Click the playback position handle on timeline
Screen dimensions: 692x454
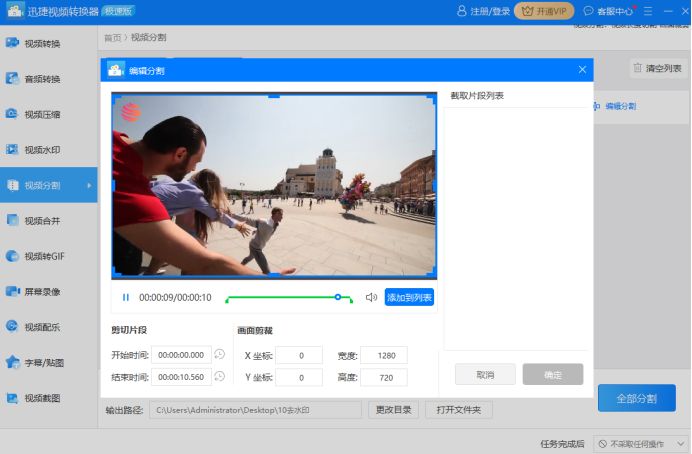click(x=338, y=297)
